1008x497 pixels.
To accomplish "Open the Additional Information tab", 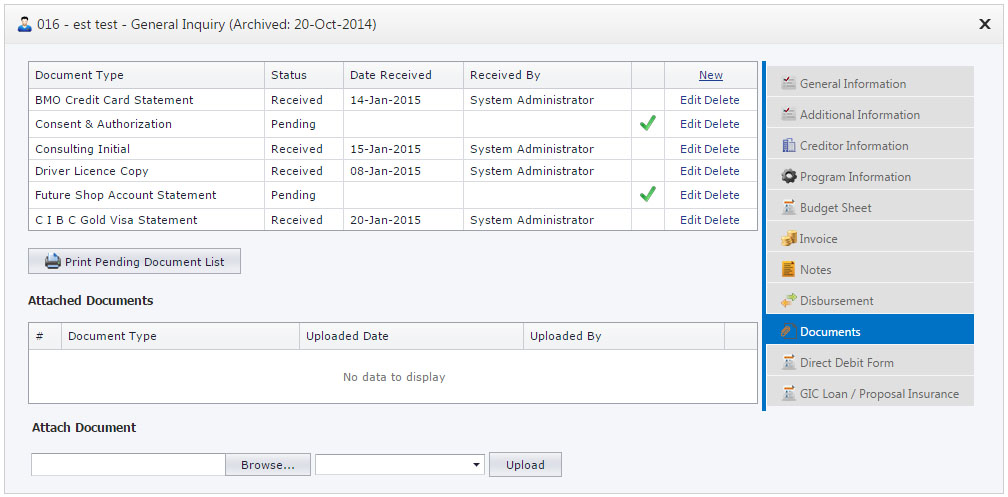I will click(x=859, y=115).
